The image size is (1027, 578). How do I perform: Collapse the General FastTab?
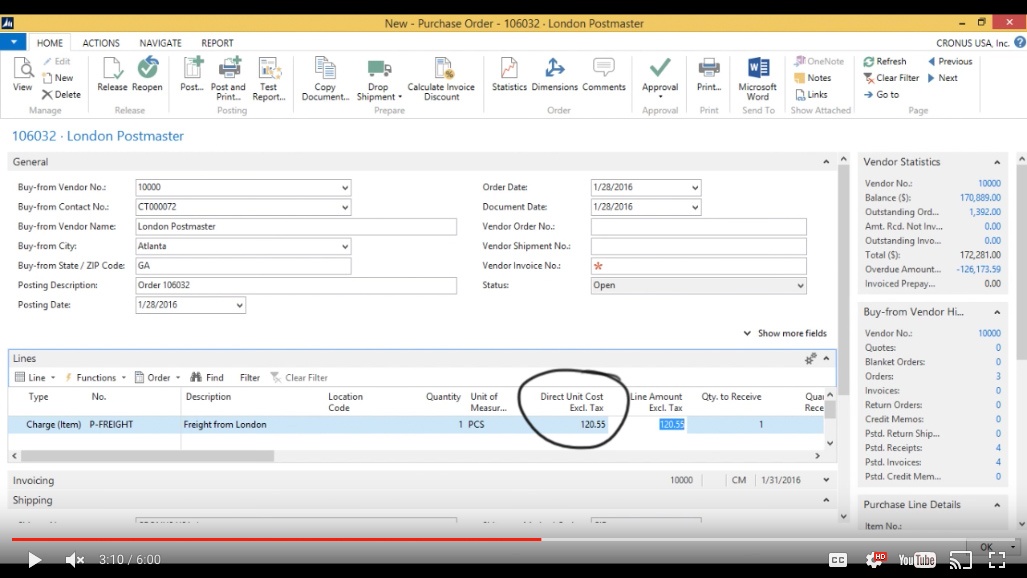click(826, 162)
